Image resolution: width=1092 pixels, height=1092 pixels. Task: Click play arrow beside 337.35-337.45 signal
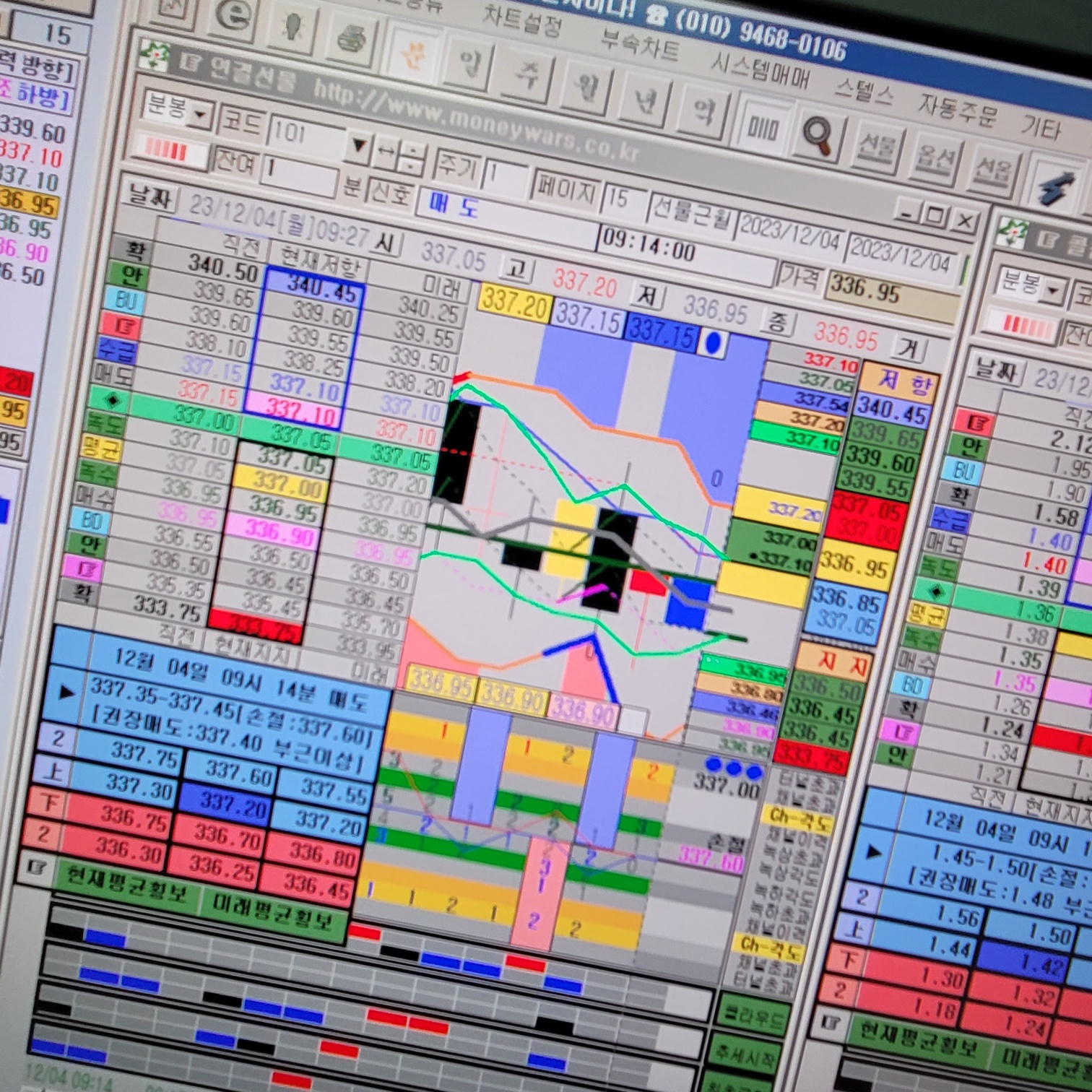66,693
